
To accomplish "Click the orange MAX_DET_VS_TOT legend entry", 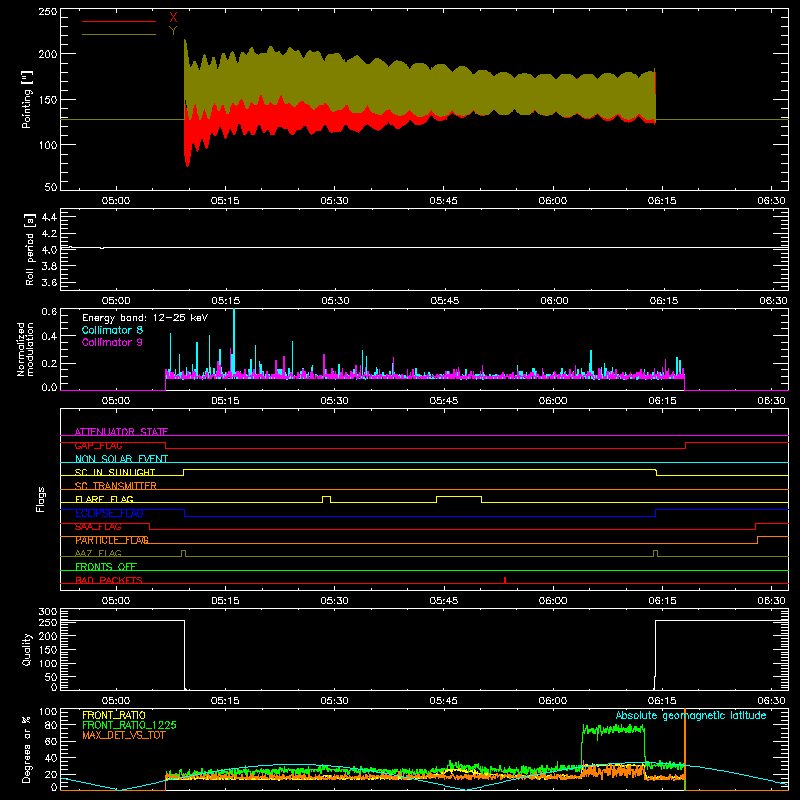I will click(123, 735).
